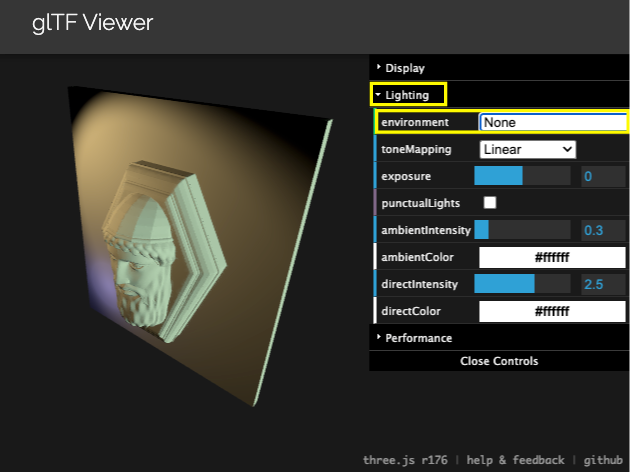630x472 pixels.
Task: Open the directColor swatch
Action: [x=552, y=311]
